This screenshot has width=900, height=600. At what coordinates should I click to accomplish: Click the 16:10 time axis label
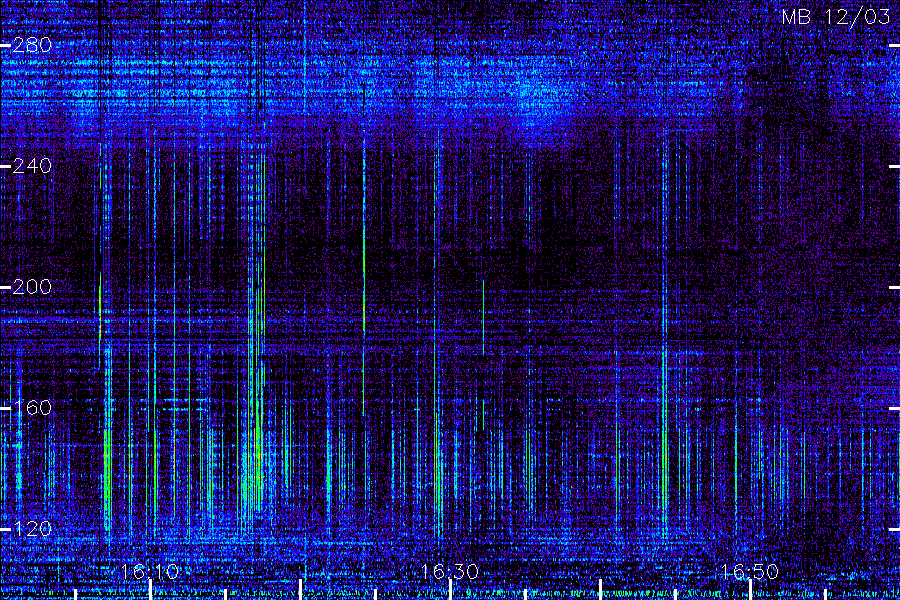(x=150, y=571)
